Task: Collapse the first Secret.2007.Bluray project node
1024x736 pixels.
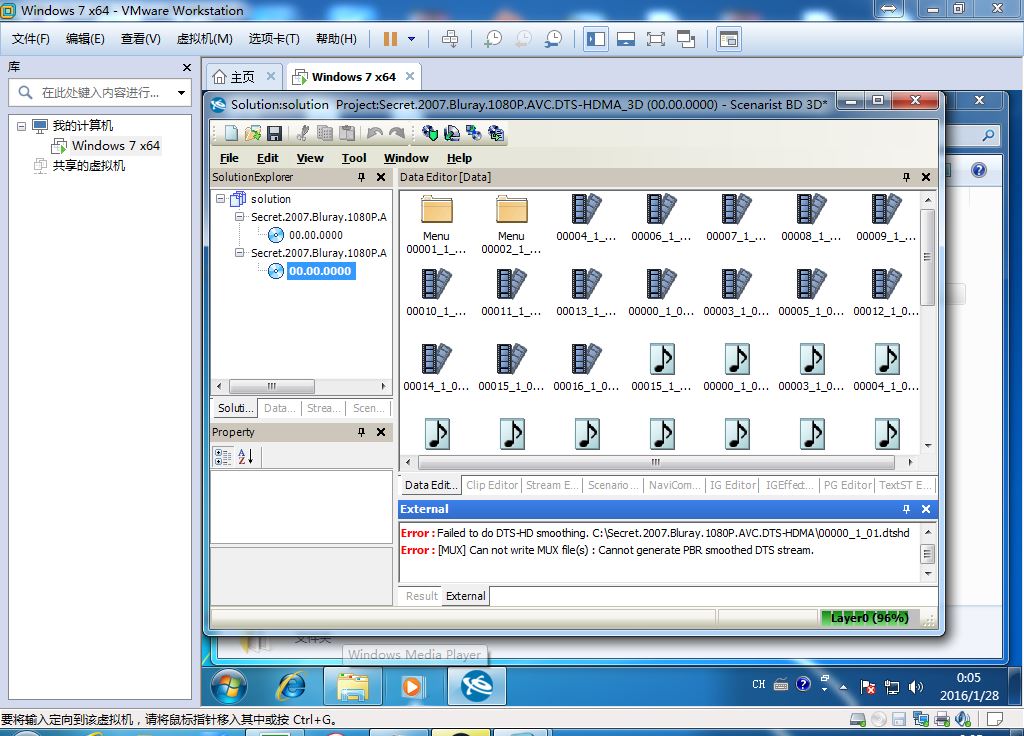Action: point(240,217)
